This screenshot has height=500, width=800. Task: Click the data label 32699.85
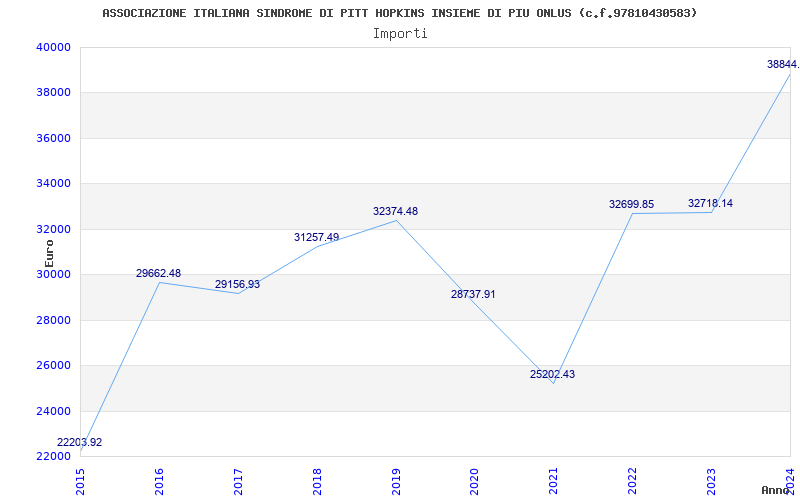coord(631,205)
